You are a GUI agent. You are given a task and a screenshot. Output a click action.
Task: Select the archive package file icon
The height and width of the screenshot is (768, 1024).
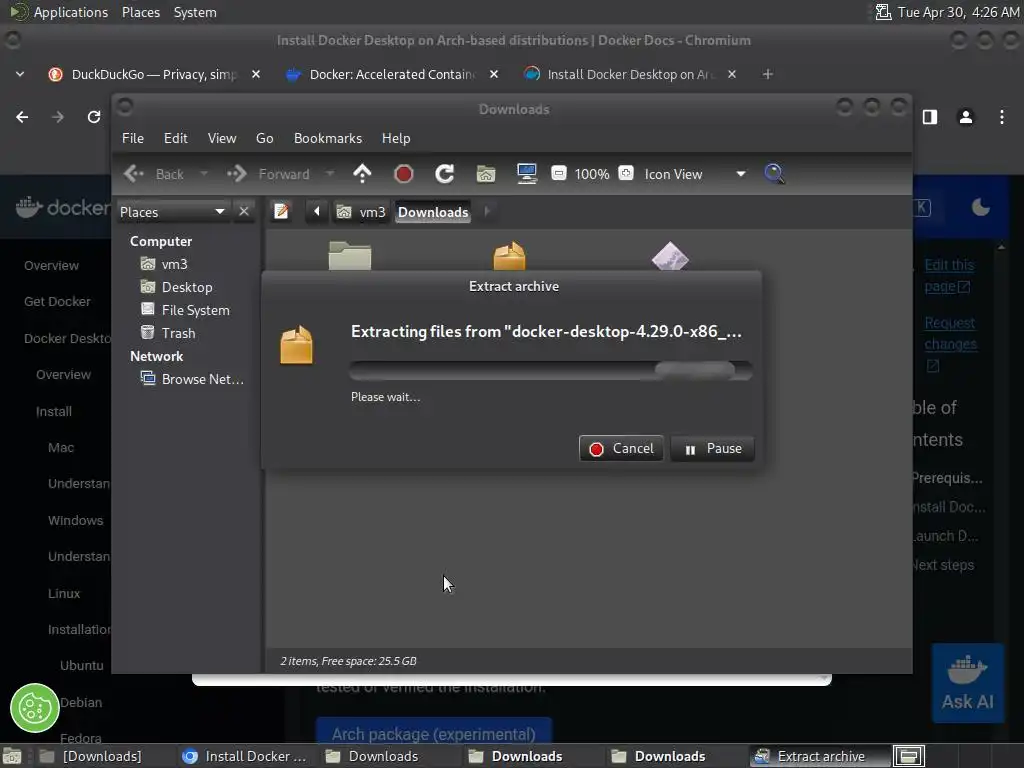point(509,255)
